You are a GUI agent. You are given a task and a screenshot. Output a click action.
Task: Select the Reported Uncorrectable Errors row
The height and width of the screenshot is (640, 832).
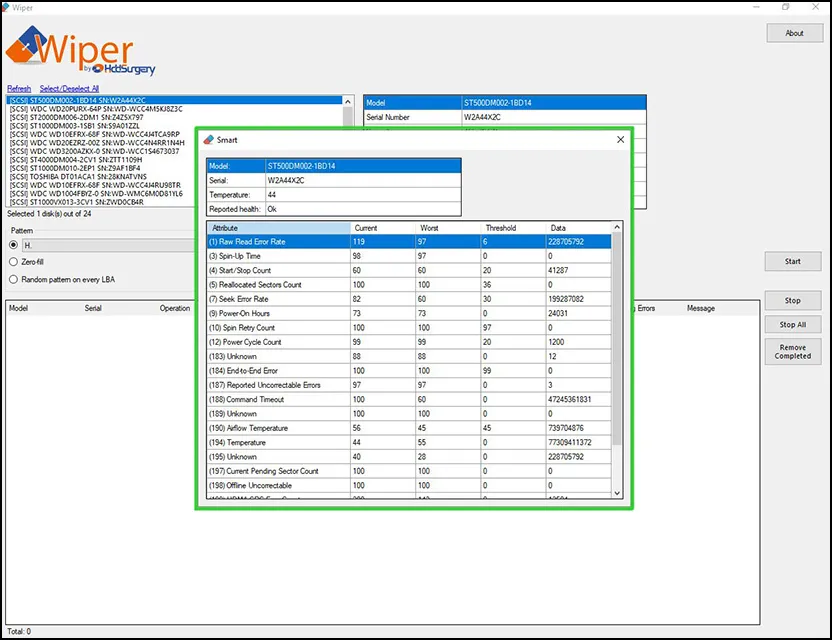(x=409, y=385)
